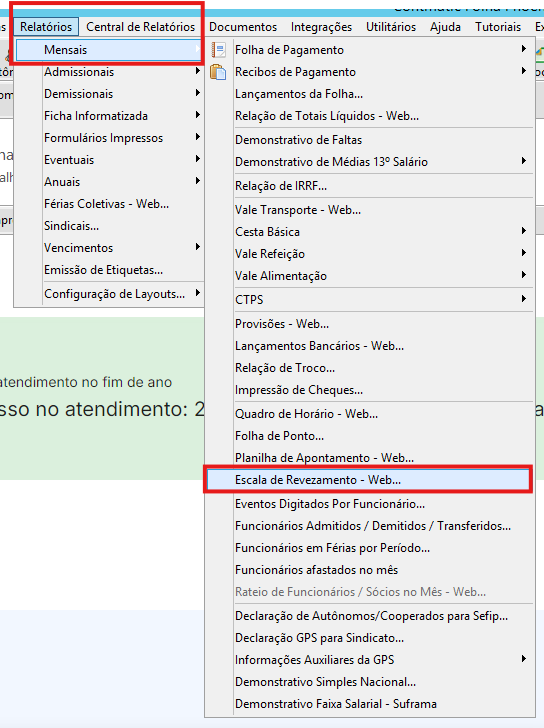The height and width of the screenshot is (728, 544).
Task: Choose Relação de IRRF...
Action: [x=370, y=186]
